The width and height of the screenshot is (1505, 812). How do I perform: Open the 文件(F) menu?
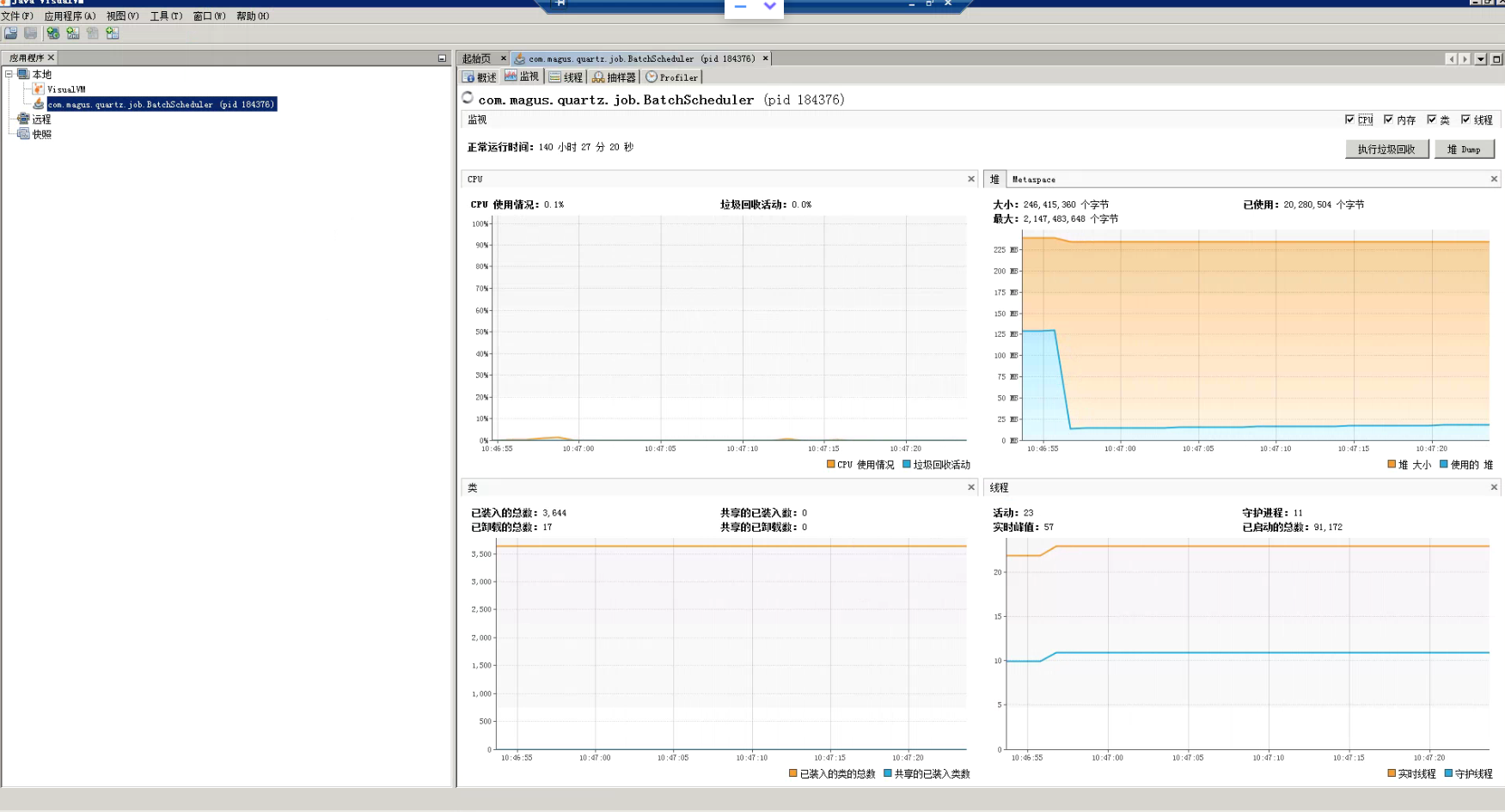[17, 16]
